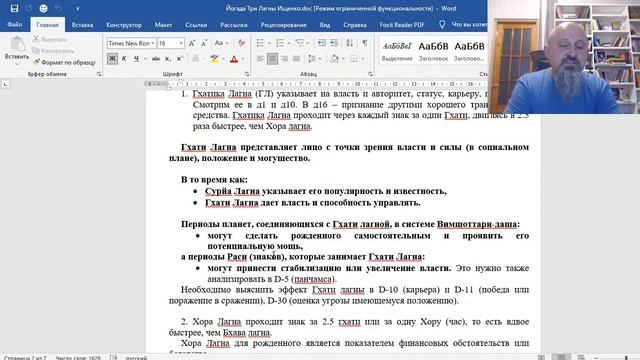
Task: Click the русский language indicator in status bar
Action: click(x=136, y=358)
